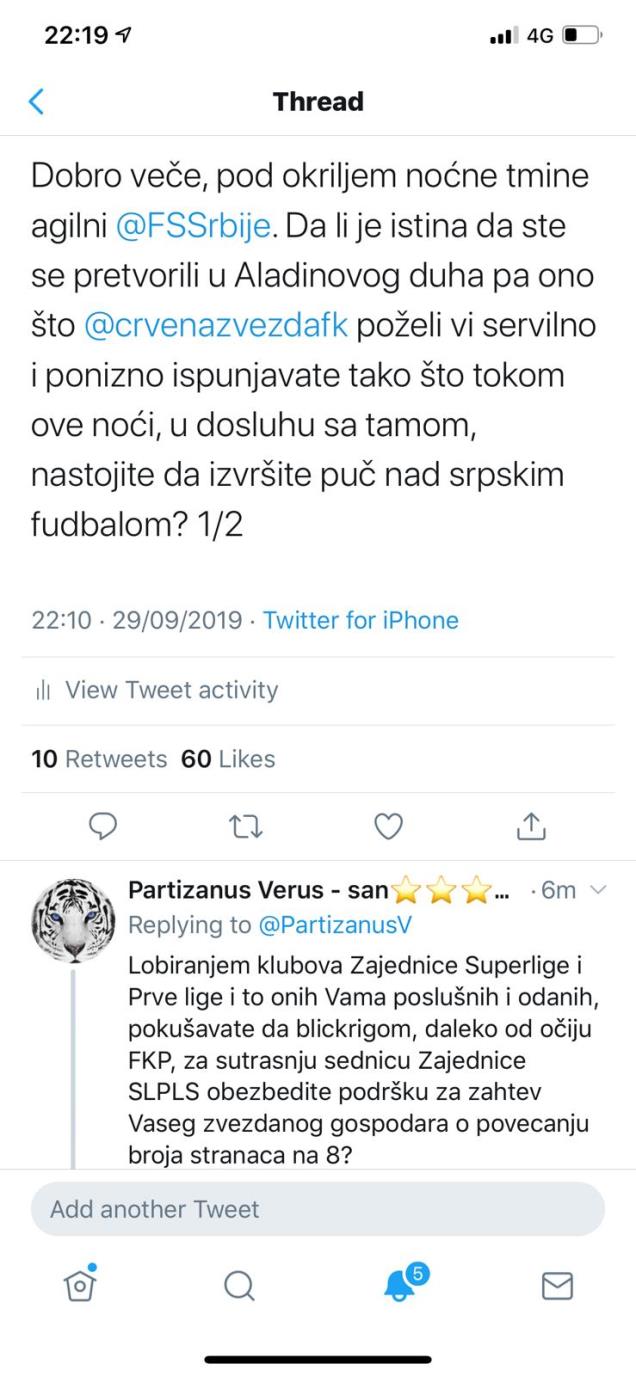This screenshot has height=1376, width=636.
Task: Reply to the main tweet
Action: 105,824
